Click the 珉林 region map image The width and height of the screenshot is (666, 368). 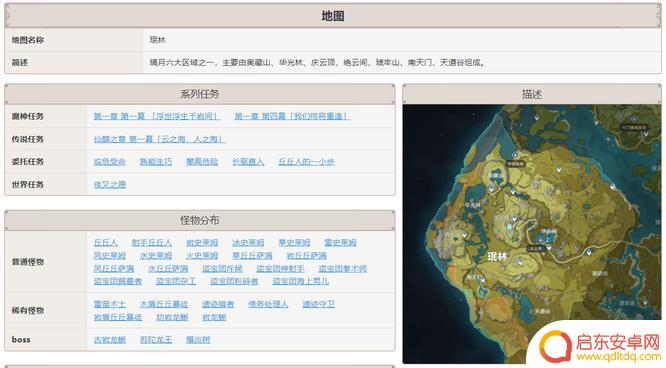click(532, 234)
